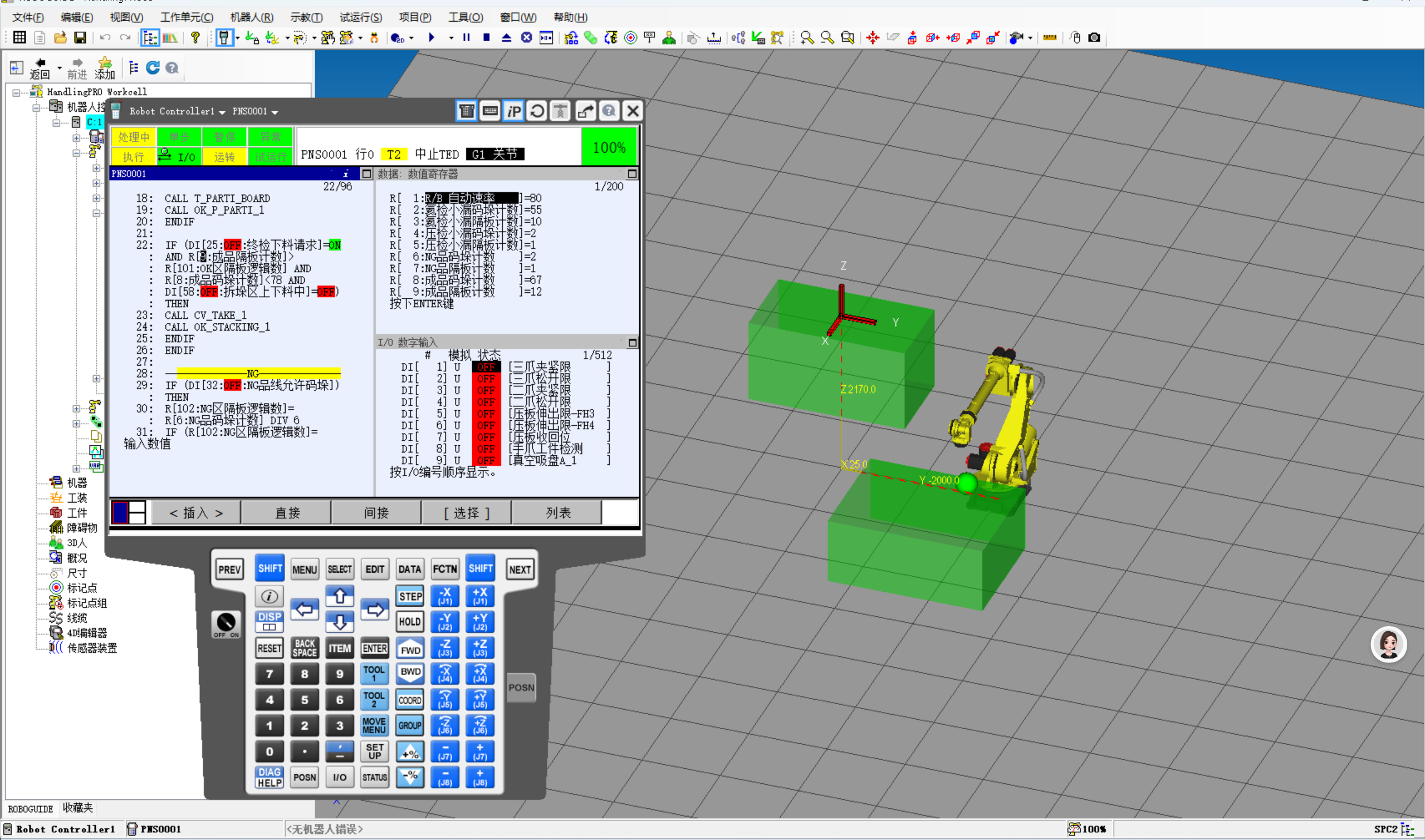Collapse the 机器人控制器 tree node
Image resolution: width=1425 pixels, height=840 pixels.
[36, 107]
